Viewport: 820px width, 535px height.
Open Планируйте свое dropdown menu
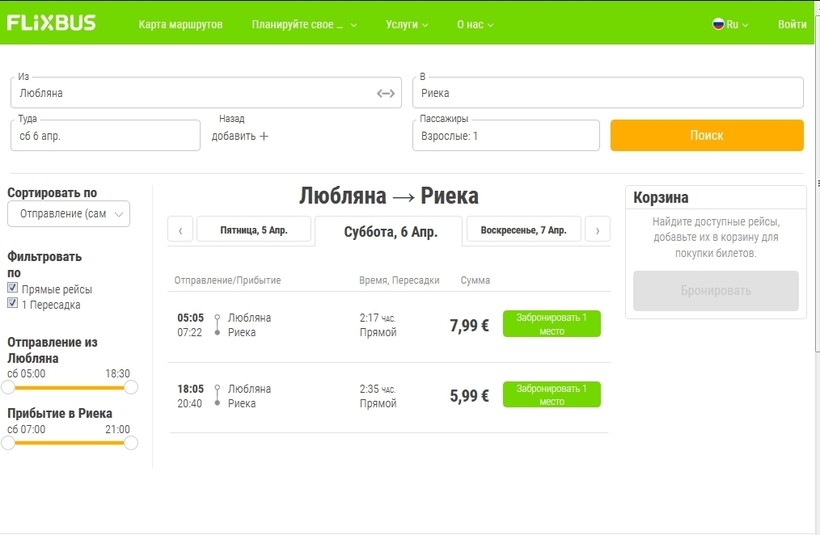pyautogui.click(x=304, y=24)
